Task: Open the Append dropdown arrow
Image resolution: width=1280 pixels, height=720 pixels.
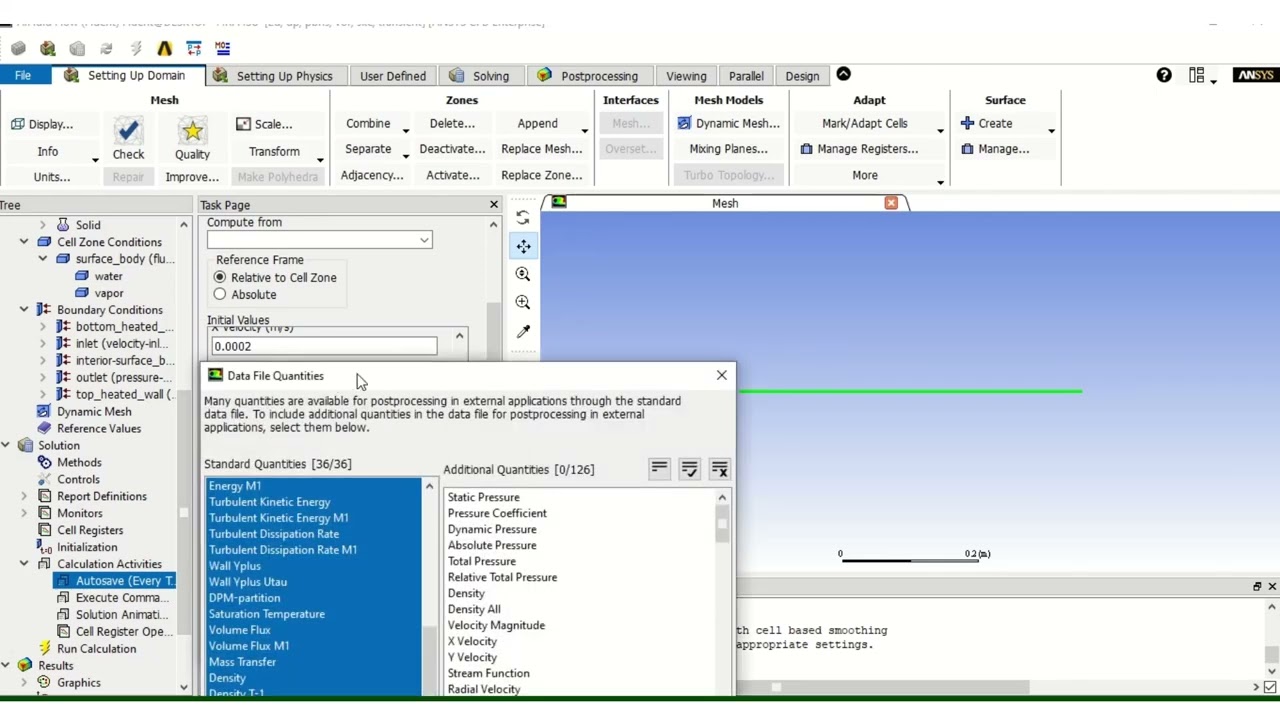Action: pos(584,131)
